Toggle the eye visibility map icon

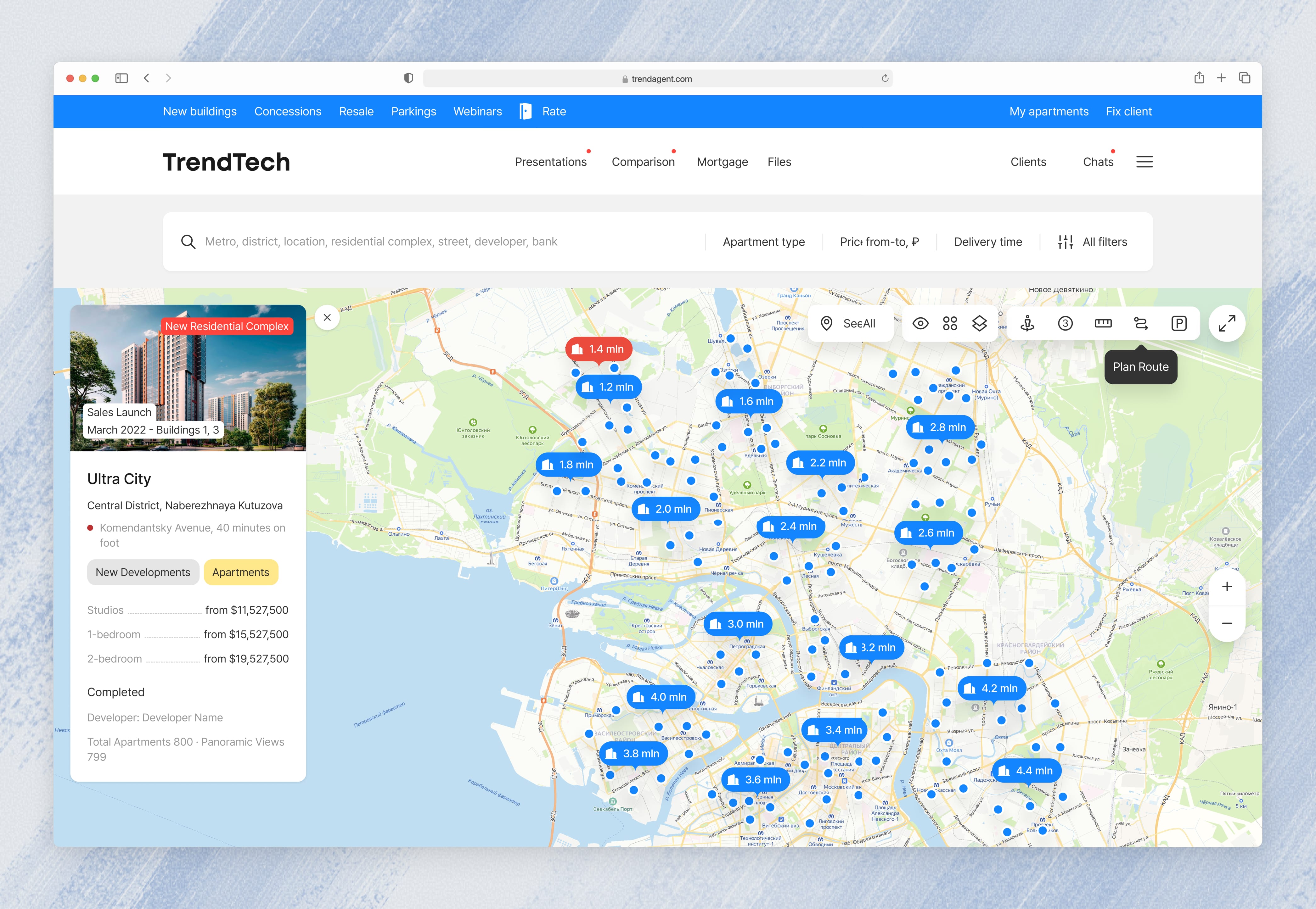pos(920,324)
